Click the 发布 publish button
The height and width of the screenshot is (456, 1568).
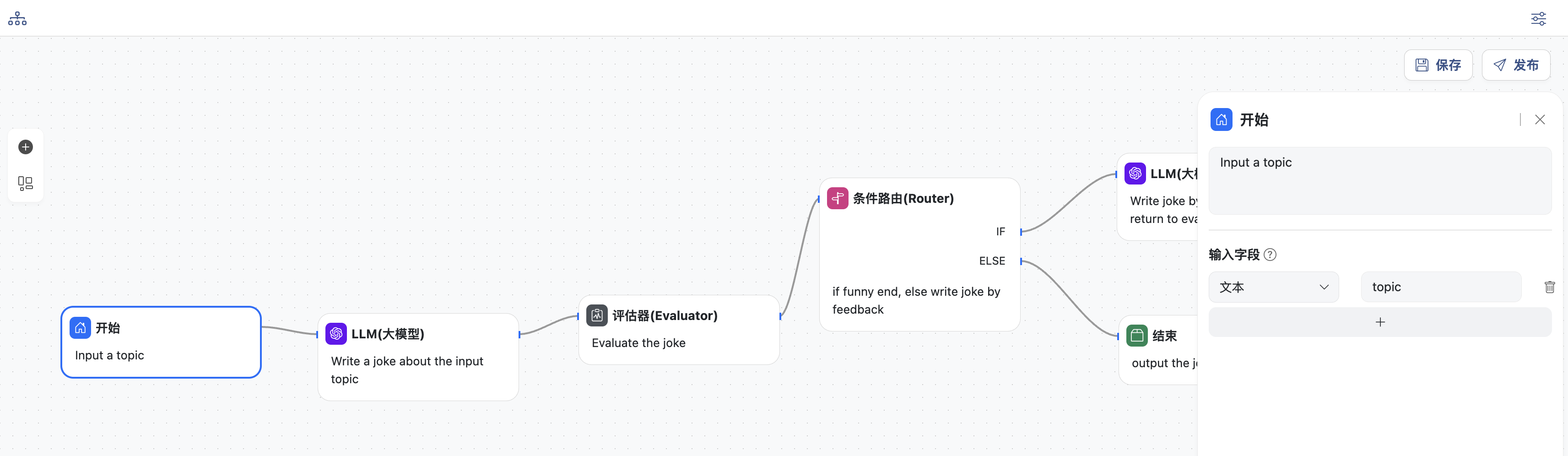1516,65
